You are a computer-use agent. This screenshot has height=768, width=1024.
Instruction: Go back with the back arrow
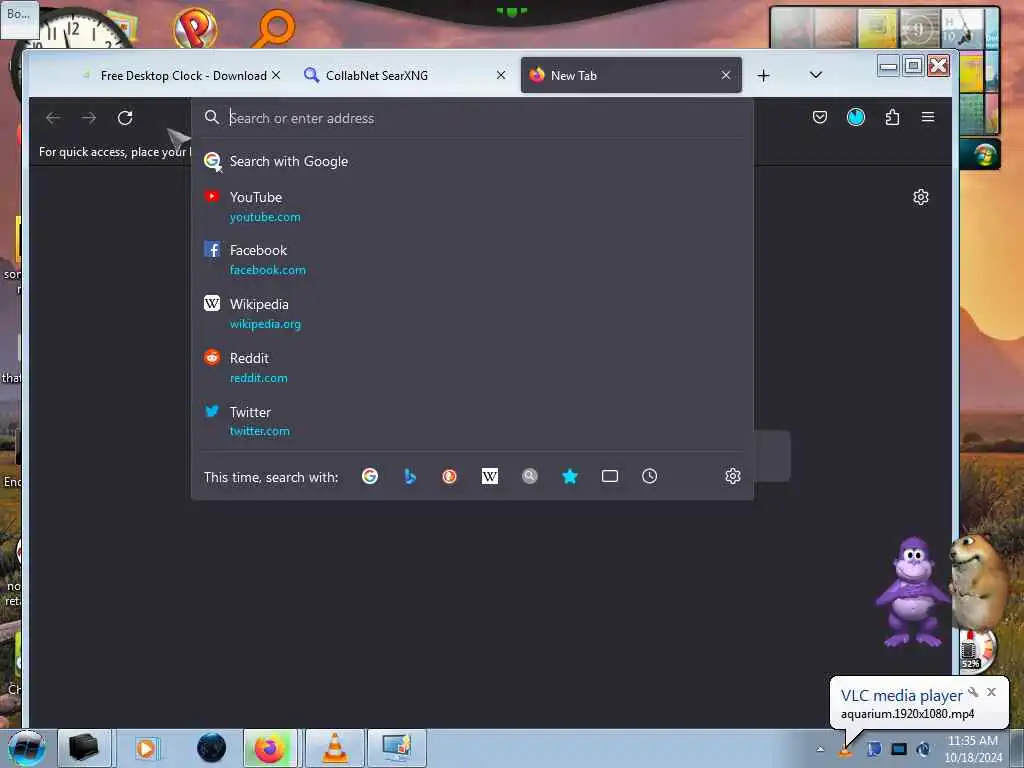53,118
